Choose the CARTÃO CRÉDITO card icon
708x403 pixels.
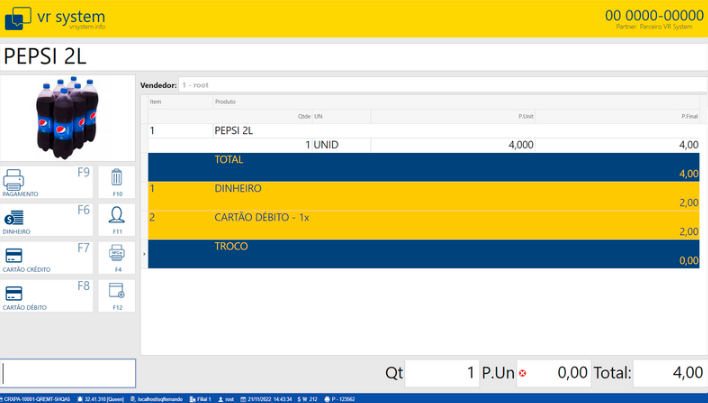pos(14,255)
